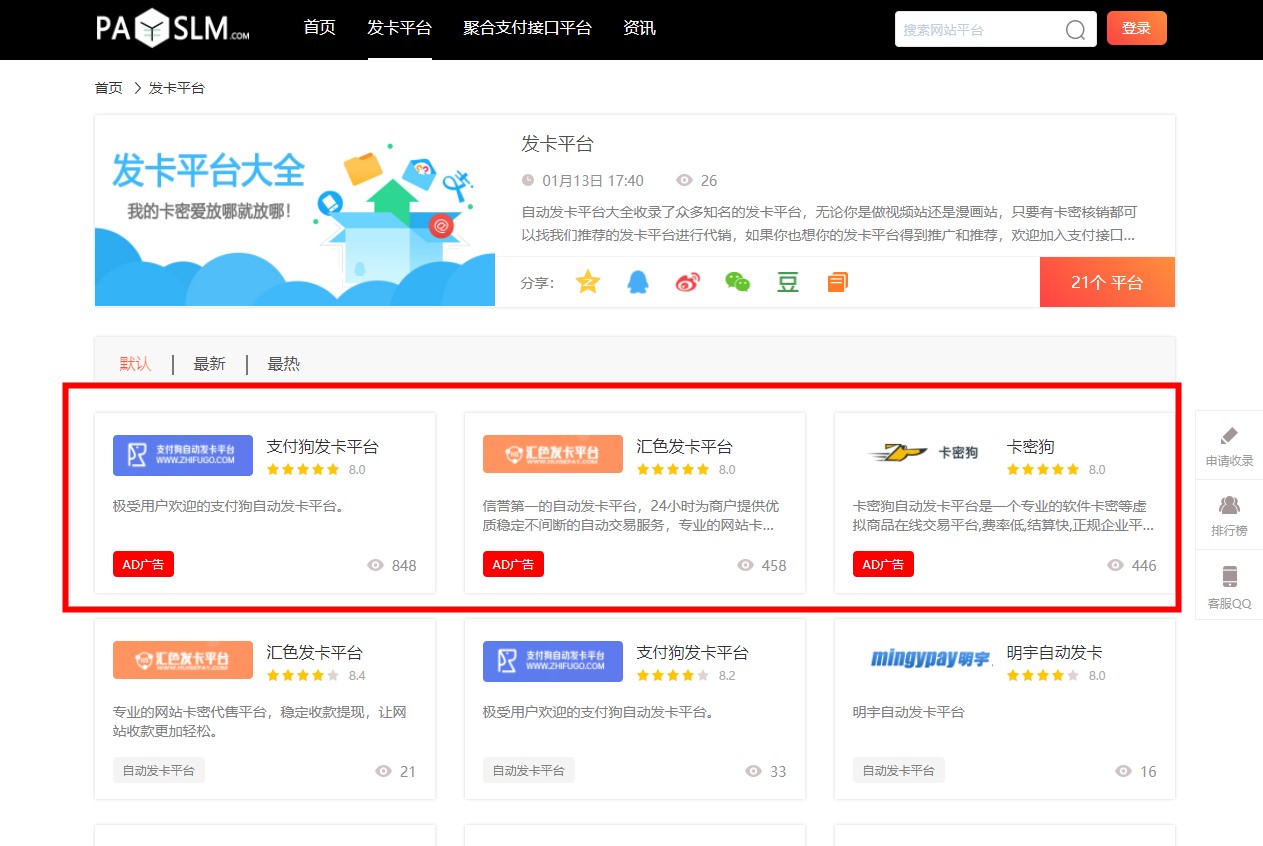Click description starting 信誉第一的自动发卡平台
The width and height of the screenshot is (1263, 846).
point(631,515)
